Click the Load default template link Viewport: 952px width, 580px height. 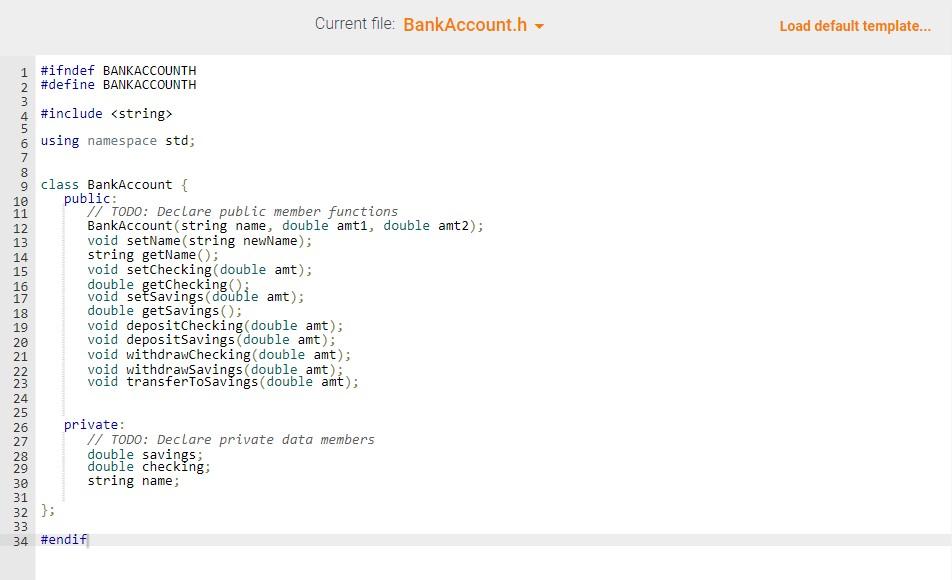pyautogui.click(x=855, y=26)
